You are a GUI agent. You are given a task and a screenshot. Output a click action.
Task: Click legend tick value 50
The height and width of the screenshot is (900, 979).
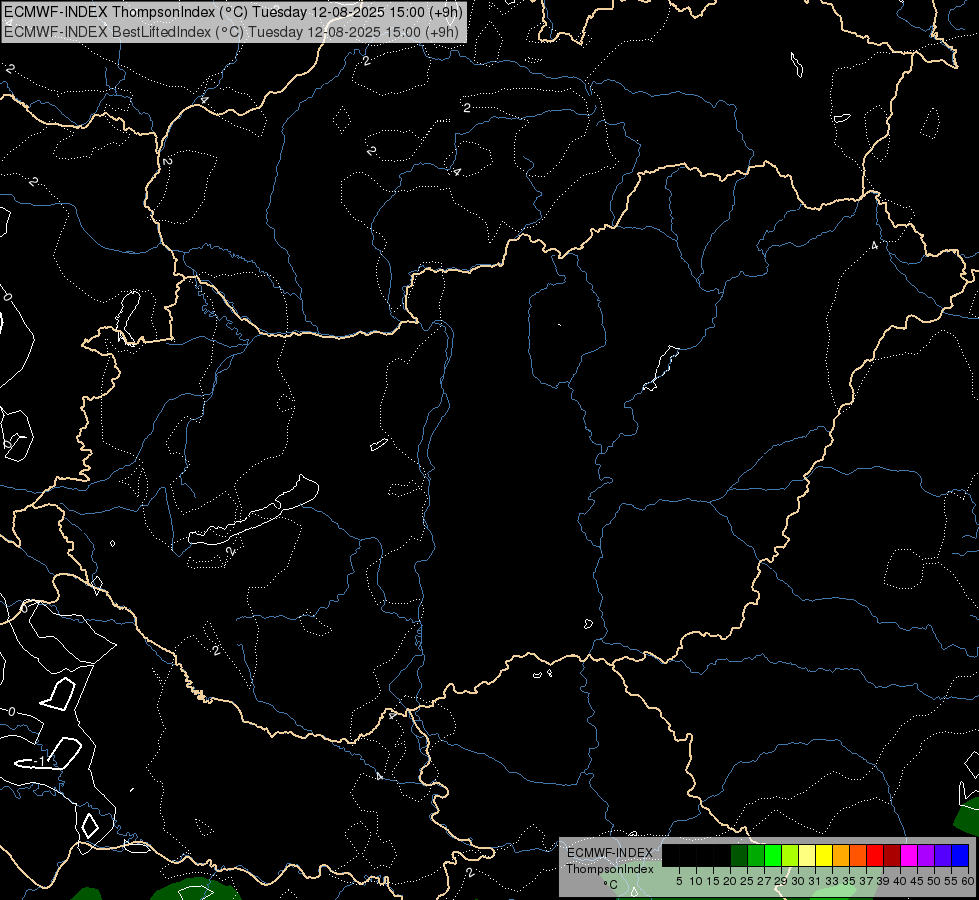pos(935,881)
